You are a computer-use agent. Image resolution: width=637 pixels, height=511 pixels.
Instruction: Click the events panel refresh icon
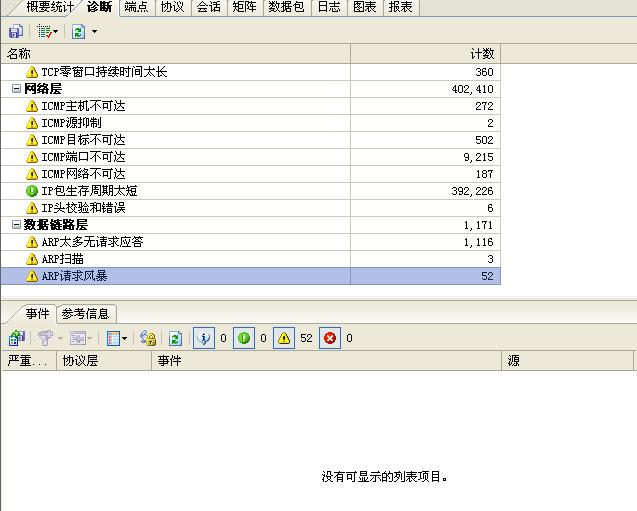[x=176, y=338]
